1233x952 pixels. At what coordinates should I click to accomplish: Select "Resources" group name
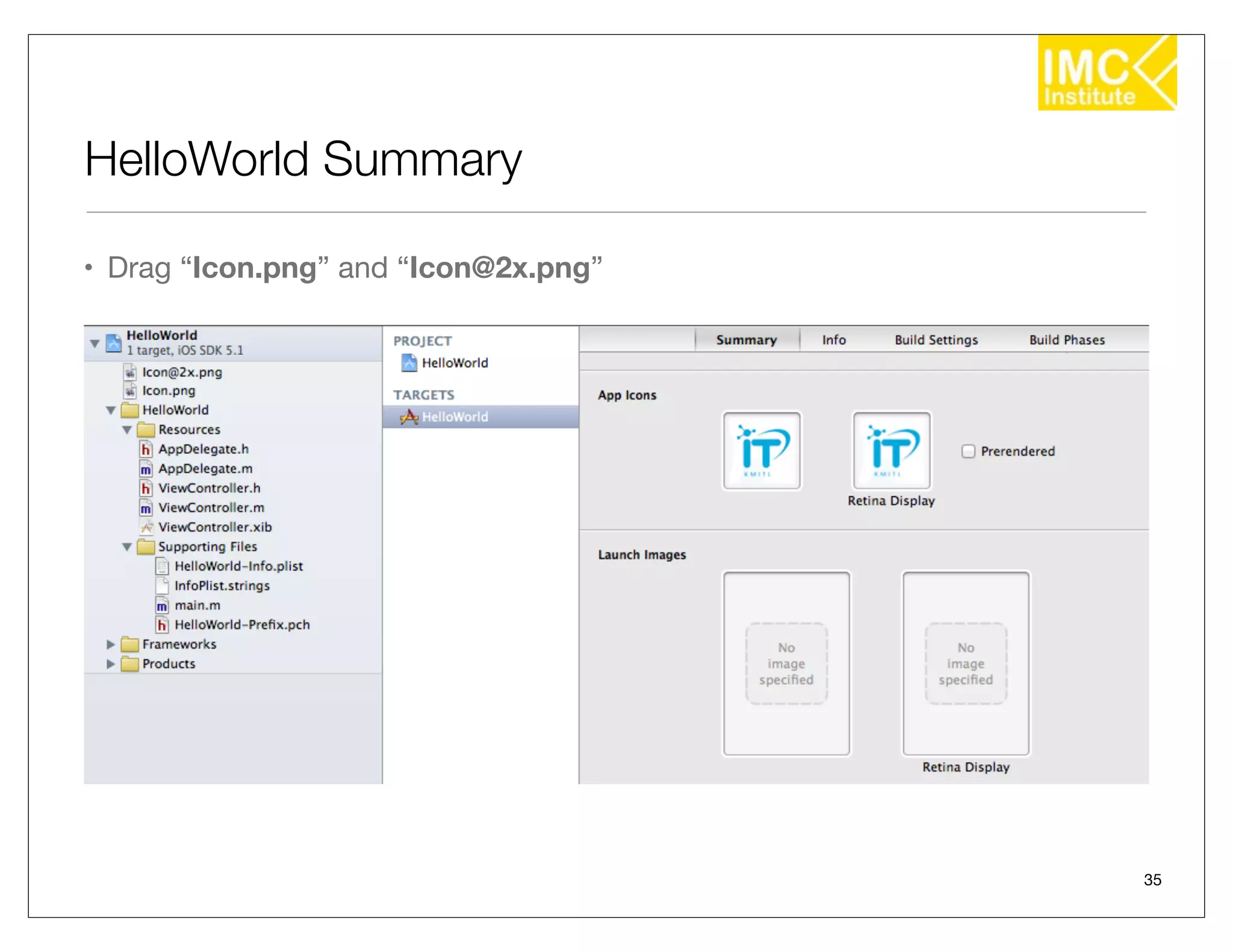point(189,430)
